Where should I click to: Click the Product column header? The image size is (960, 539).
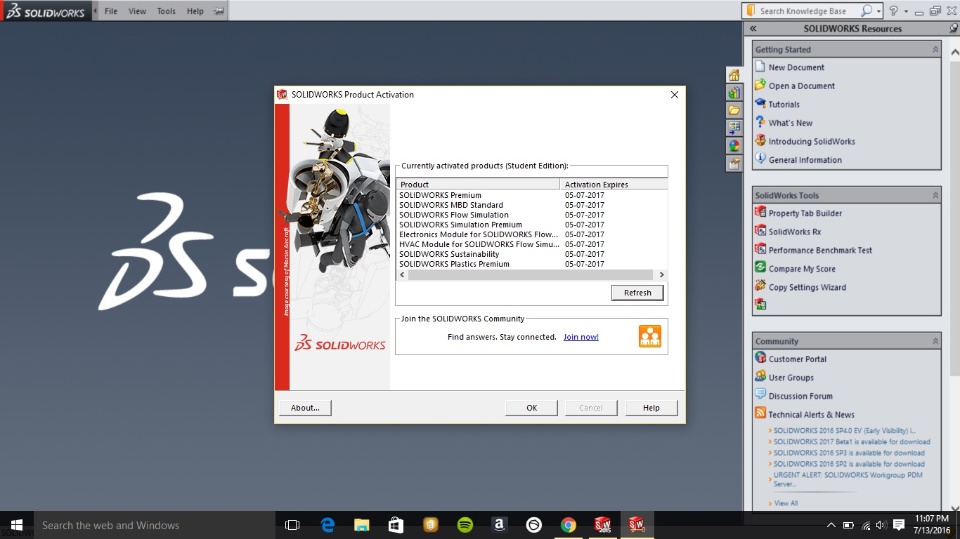pyautogui.click(x=478, y=184)
